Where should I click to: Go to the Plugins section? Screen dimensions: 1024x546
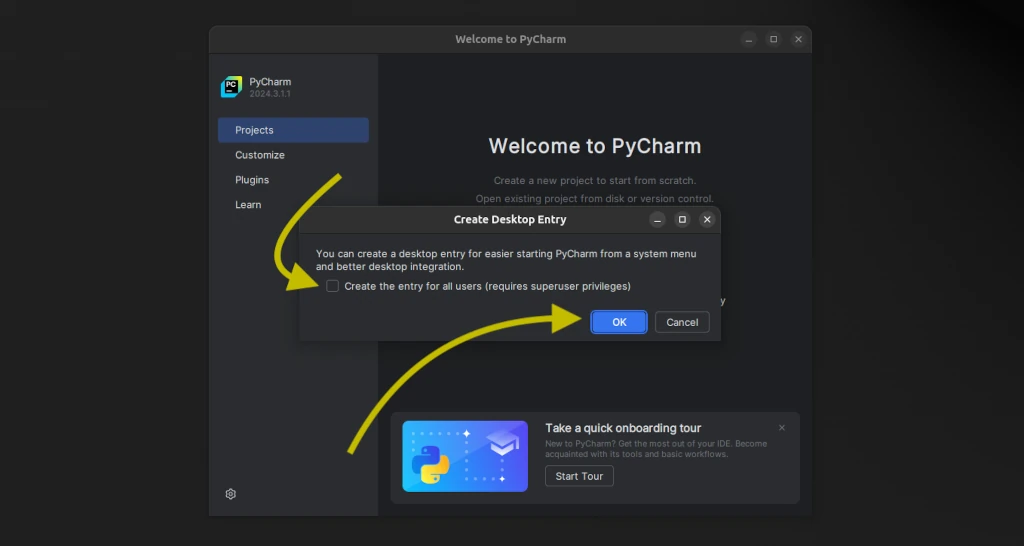tap(252, 180)
